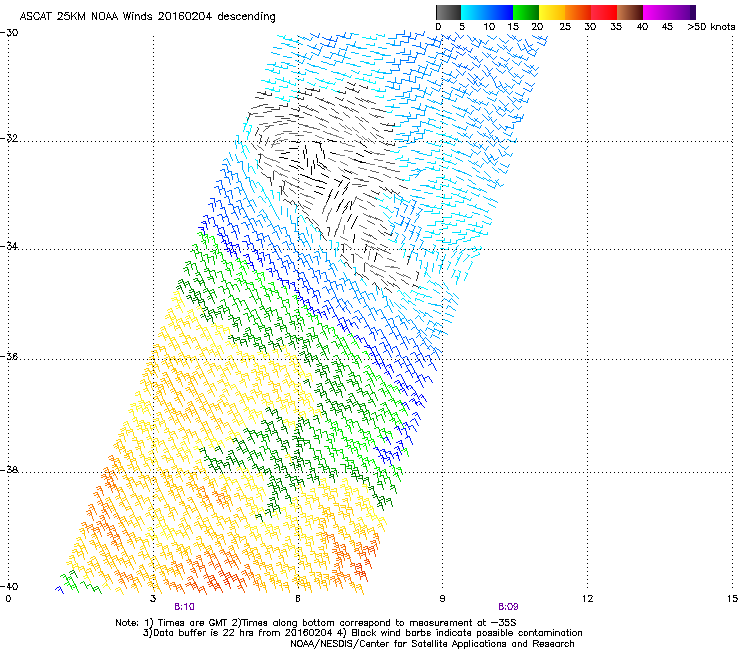Pick the yellow 20-25 knots legend segment
The image size is (740, 650).
coord(552,12)
